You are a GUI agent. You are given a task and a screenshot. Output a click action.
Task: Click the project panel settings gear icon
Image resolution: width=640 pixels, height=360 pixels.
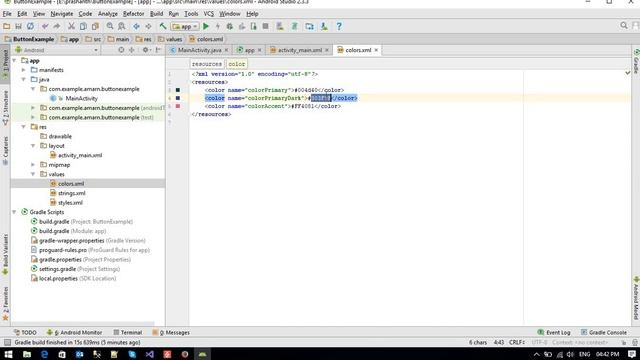[x=146, y=50]
